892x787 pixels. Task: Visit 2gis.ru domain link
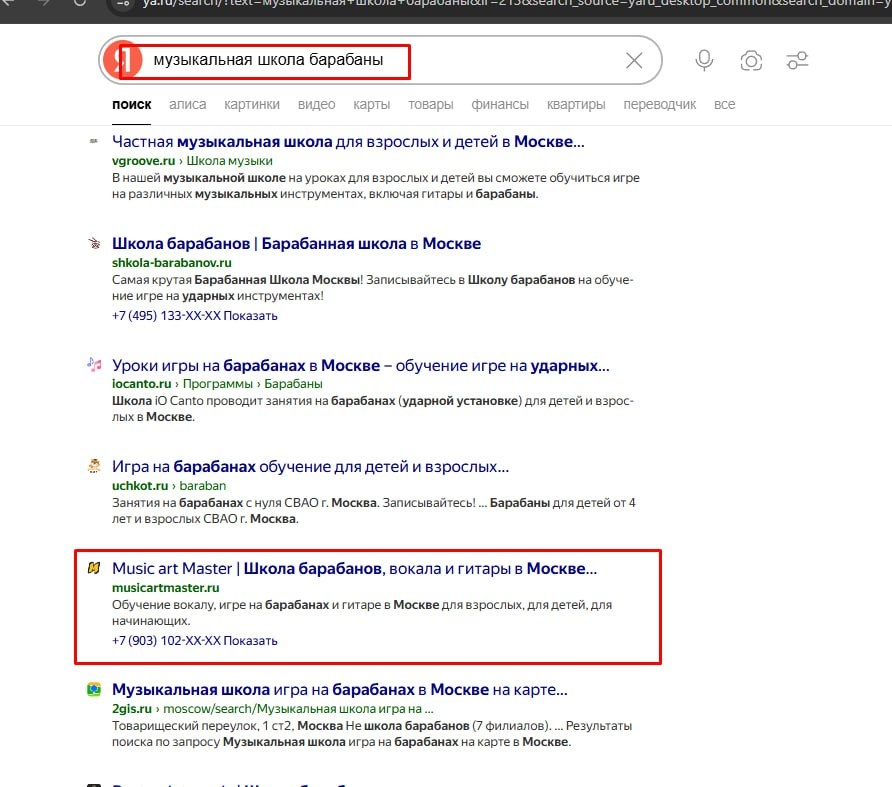132,709
